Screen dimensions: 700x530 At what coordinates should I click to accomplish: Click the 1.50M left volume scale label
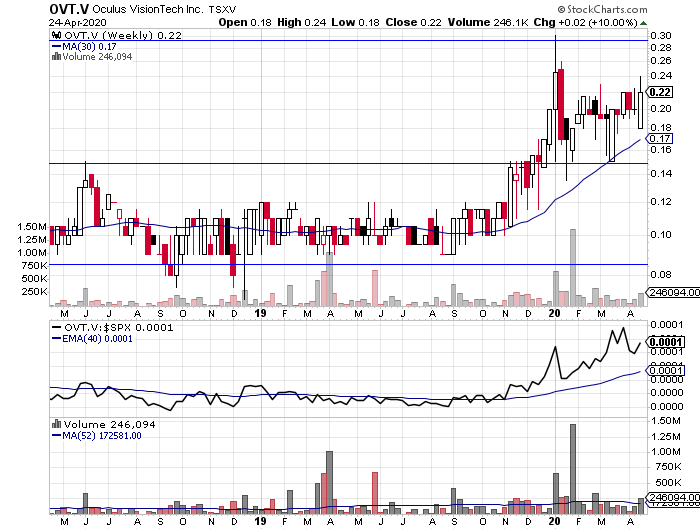point(32,227)
